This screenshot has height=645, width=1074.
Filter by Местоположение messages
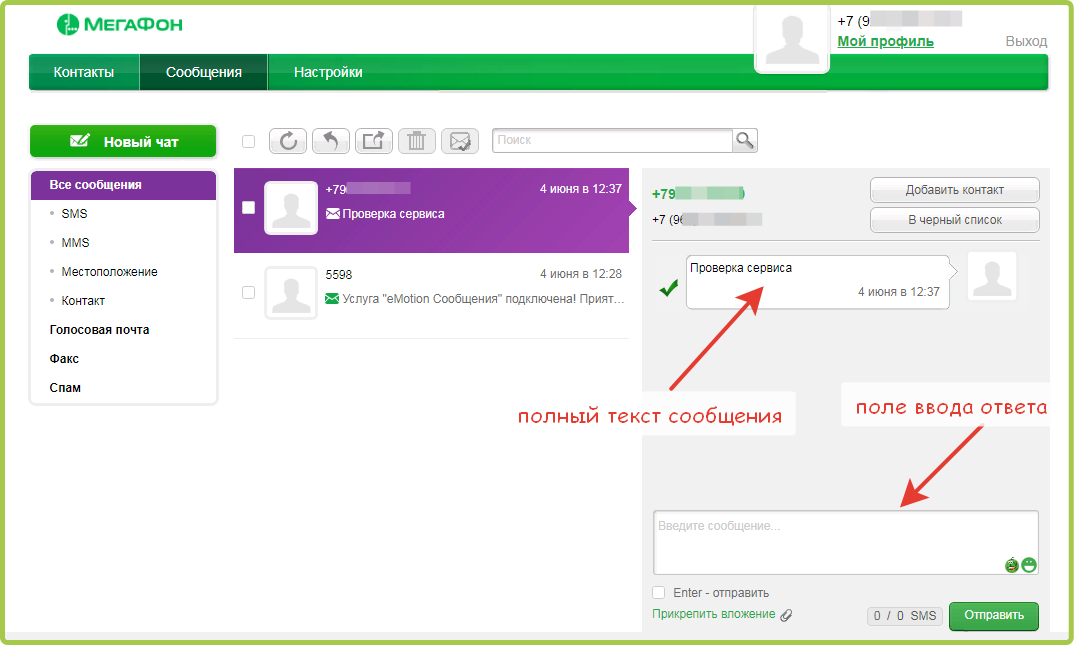point(109,272)
